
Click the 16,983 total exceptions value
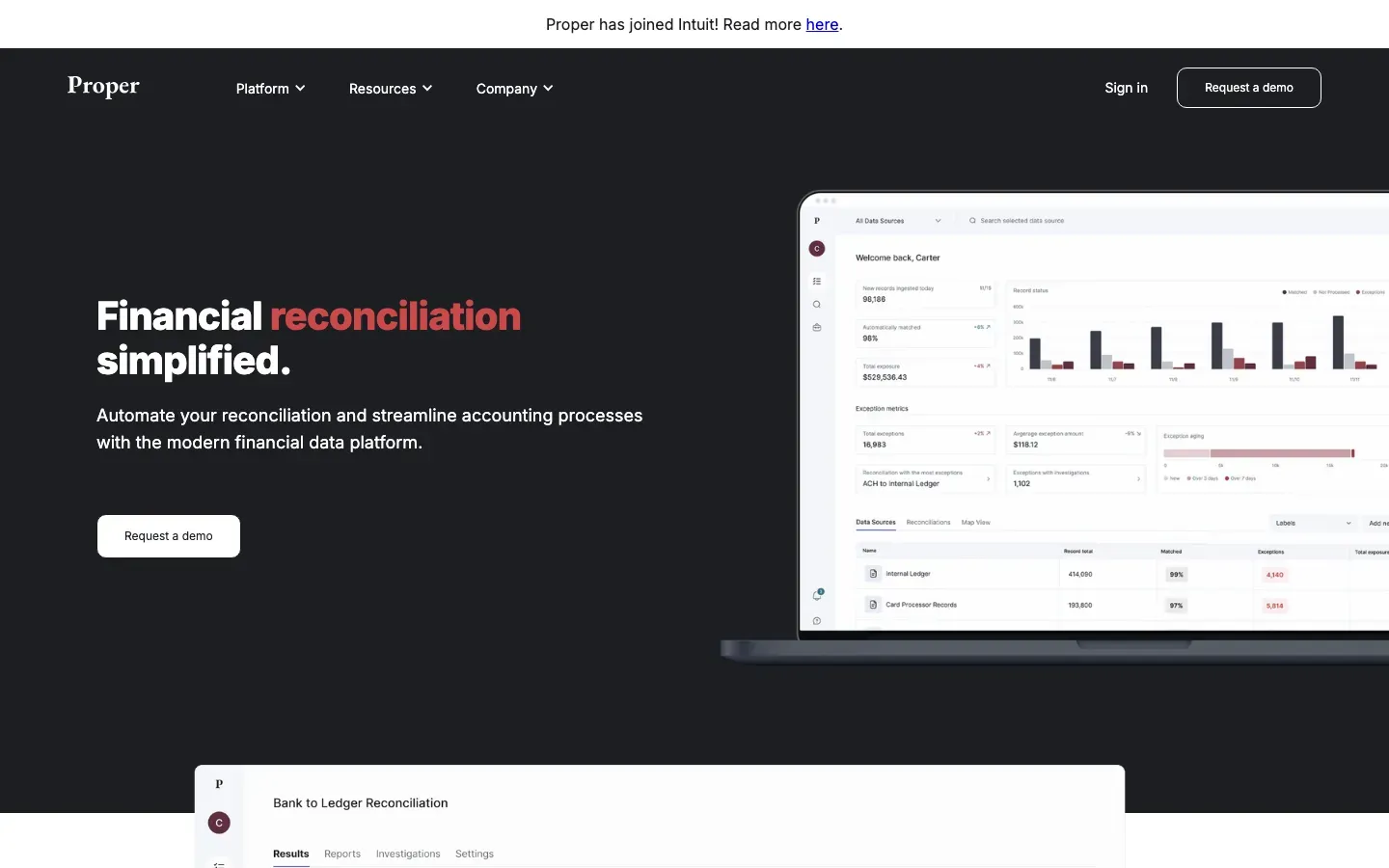coord(874,445)
